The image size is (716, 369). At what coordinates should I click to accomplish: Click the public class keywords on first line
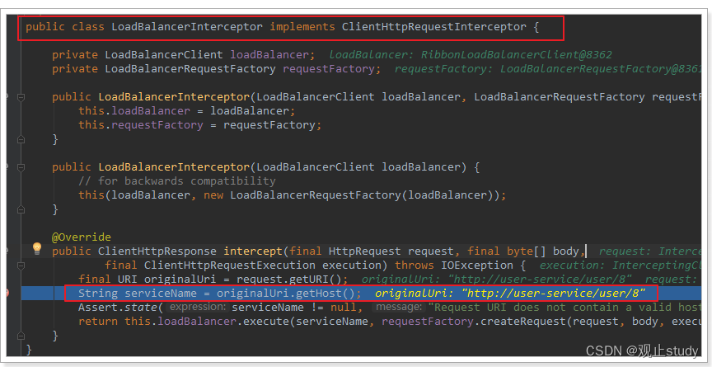coord(65,27)
